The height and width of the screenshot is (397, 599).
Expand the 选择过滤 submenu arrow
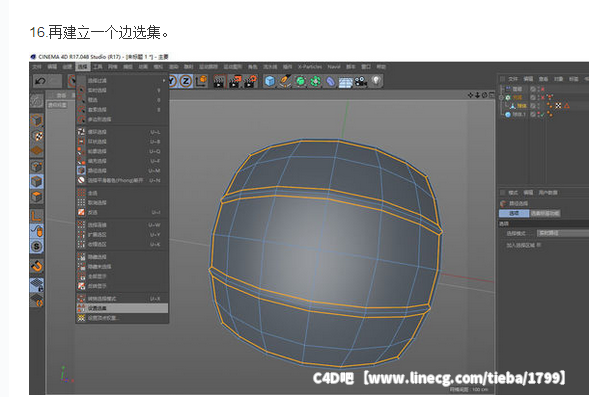pyautogui.click(x=164, y=81)
